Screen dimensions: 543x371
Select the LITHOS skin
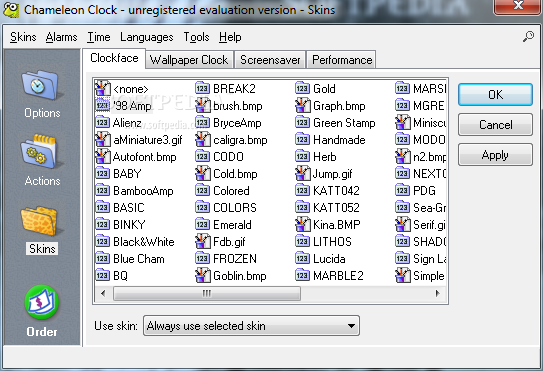332,241
